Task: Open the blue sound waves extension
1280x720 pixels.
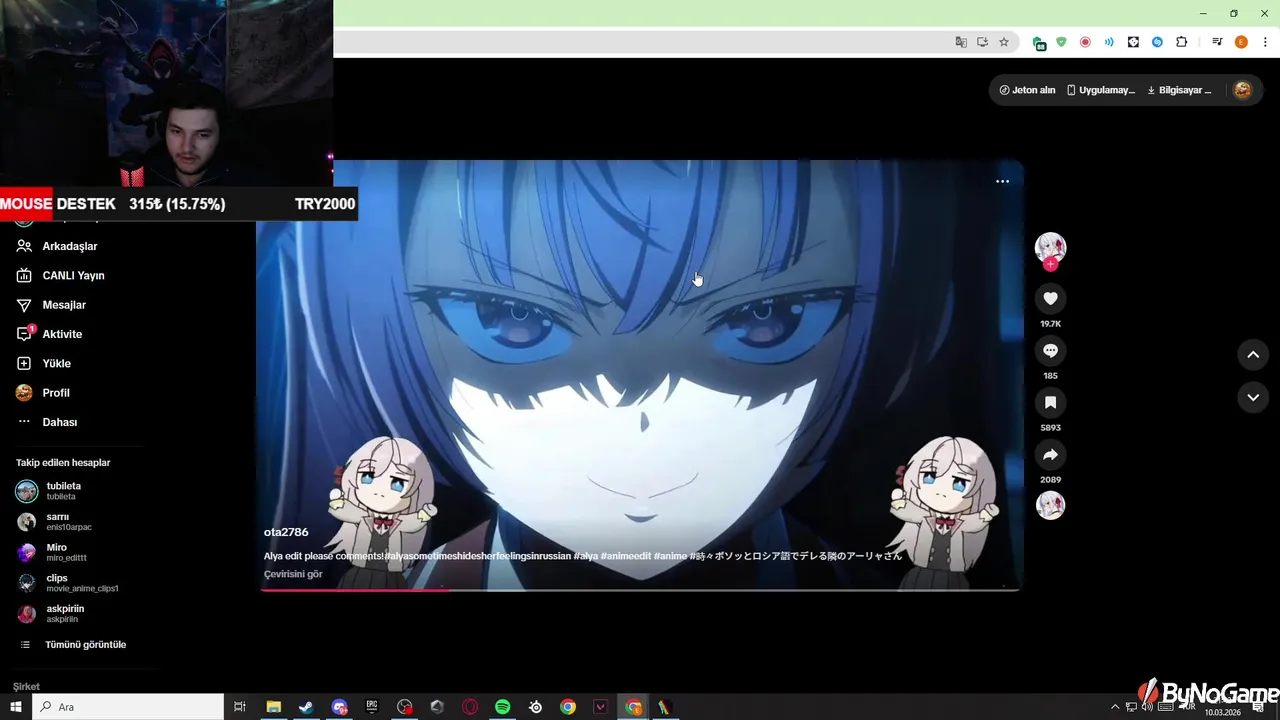Action: pos(1109,42)
